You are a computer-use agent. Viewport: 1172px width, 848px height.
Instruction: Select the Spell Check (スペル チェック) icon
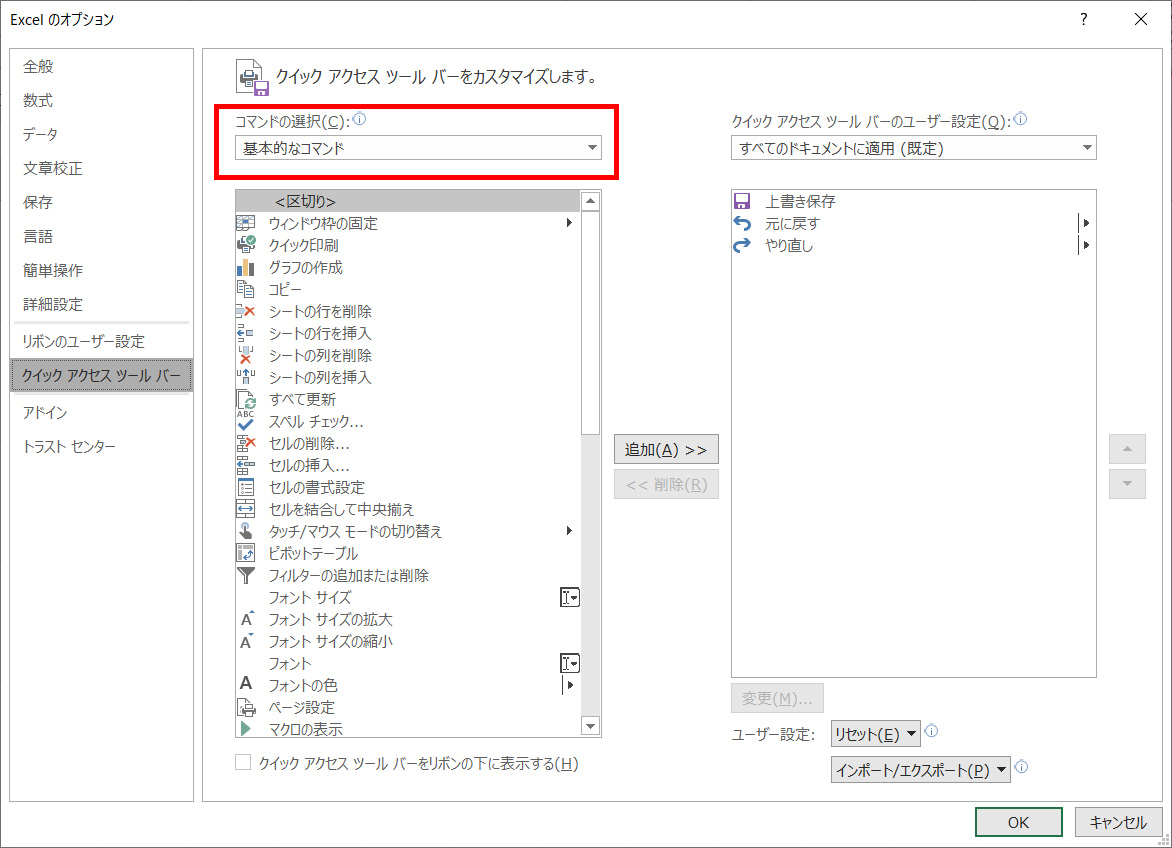[x=246, y=421]
